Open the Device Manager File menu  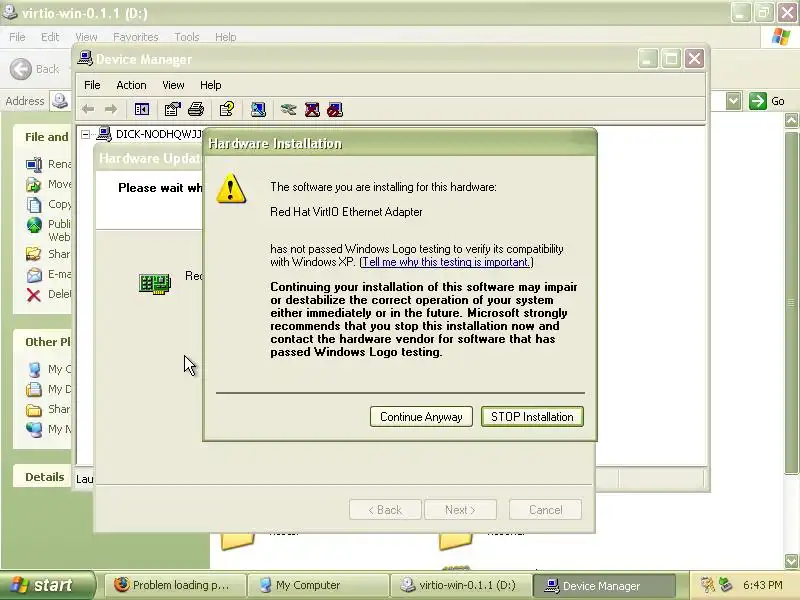pos(92,85)
